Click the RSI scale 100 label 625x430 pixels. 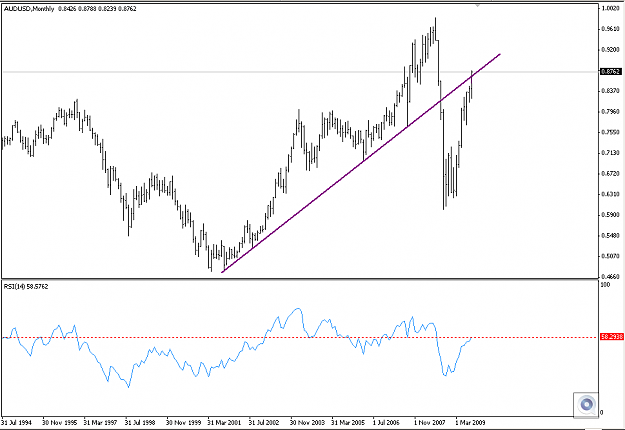pyautogui.click(x=605, y=285)
